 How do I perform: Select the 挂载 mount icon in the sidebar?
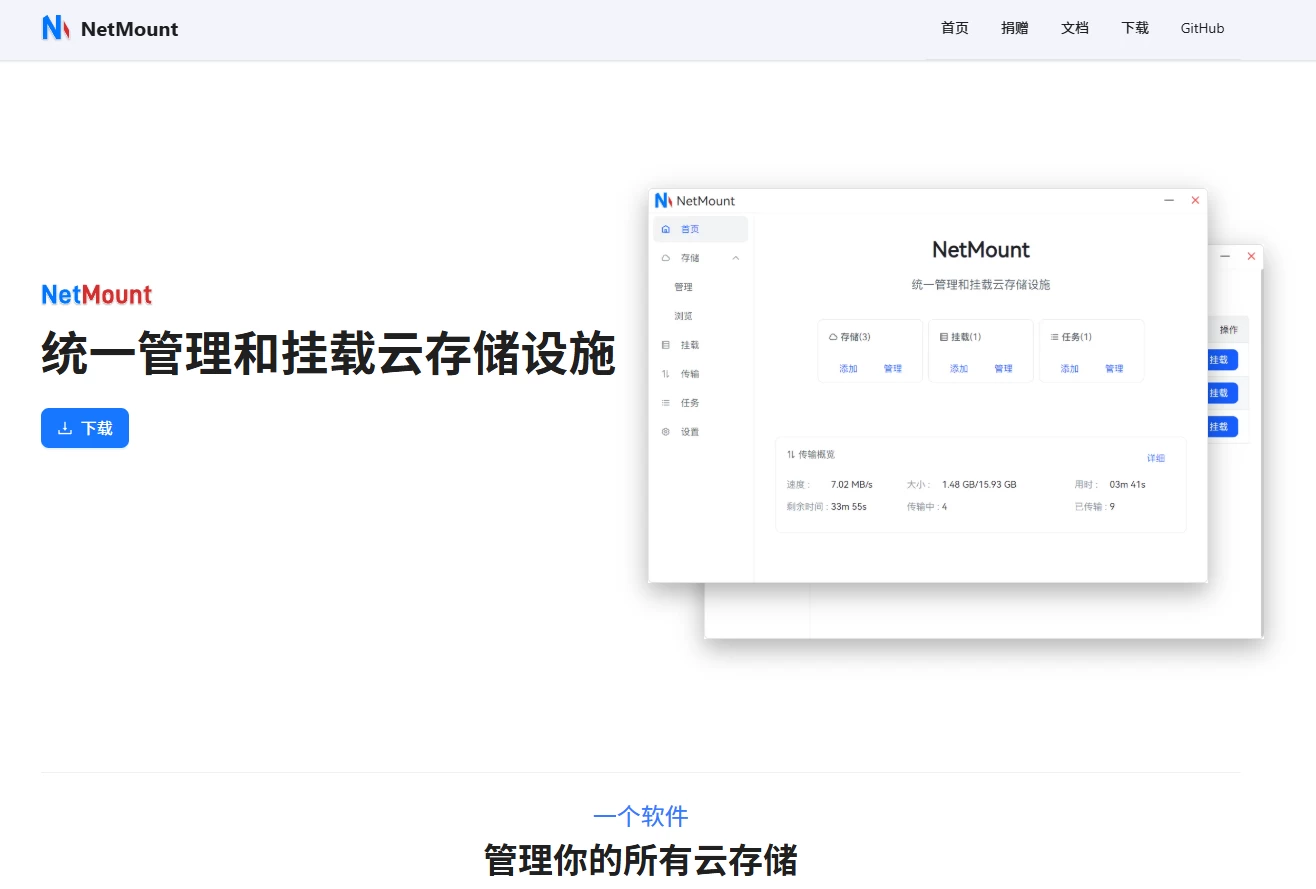666,344
